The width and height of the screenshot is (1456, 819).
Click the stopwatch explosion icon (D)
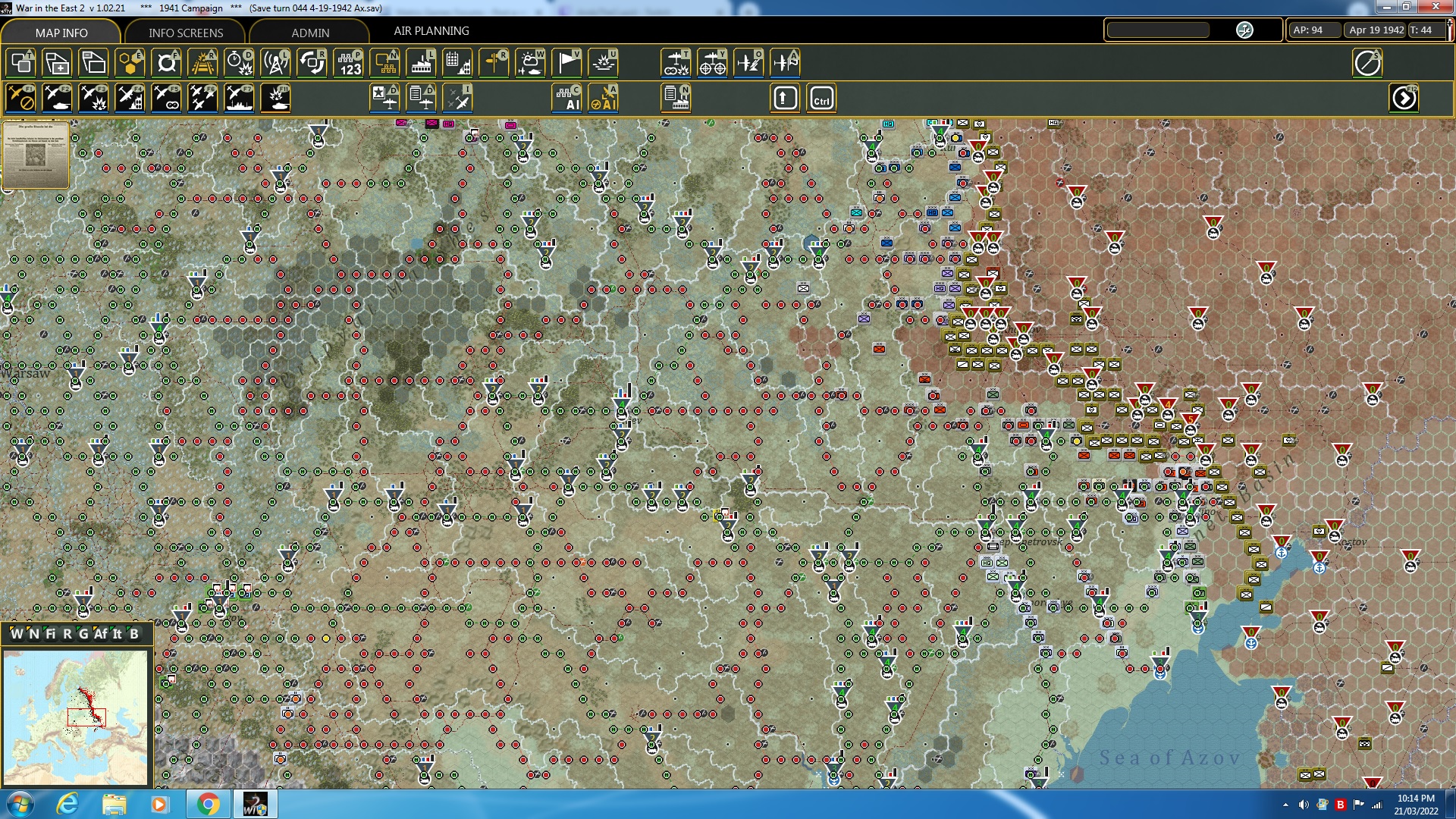[240, 63]
